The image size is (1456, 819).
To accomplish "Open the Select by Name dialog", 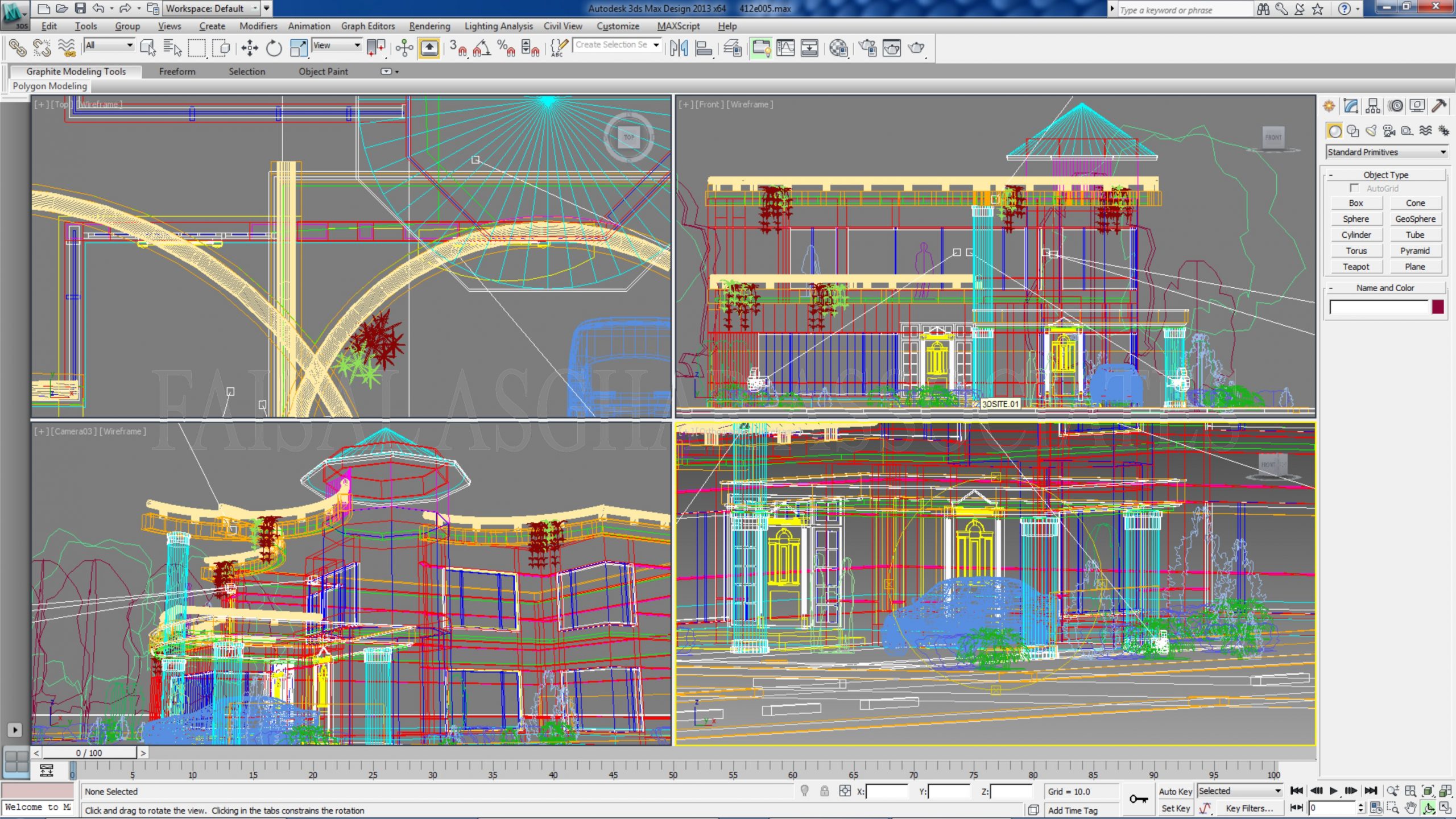I will click(172, 48).
